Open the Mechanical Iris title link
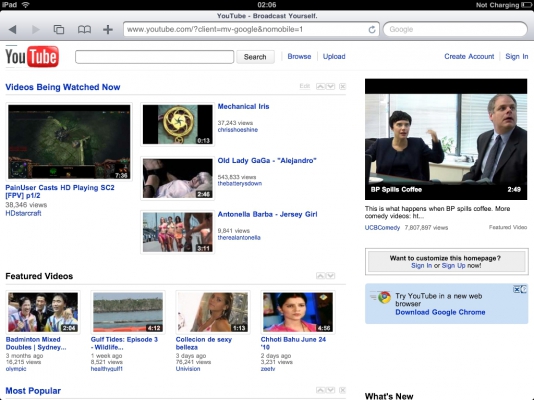534x400 pixels. point(243,107)
